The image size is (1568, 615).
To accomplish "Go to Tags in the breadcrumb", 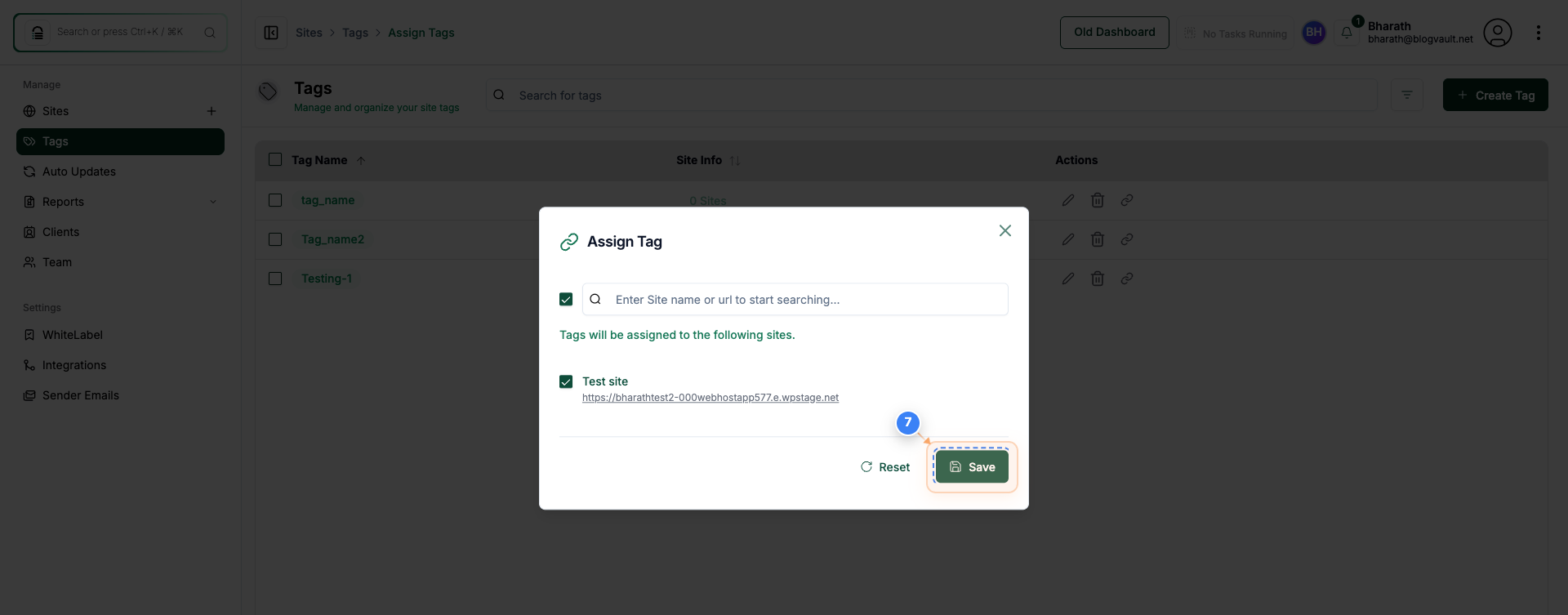I will 355,33.
